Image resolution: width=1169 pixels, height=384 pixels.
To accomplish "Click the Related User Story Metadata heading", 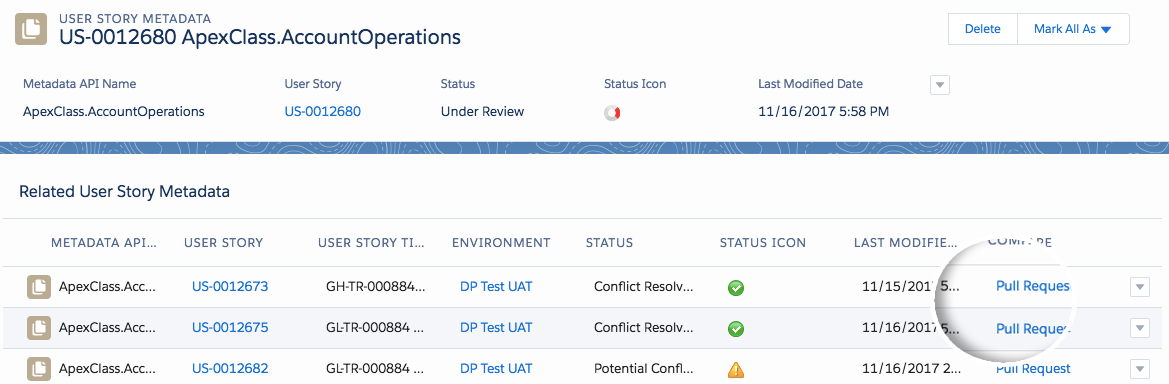I will 125,192.
